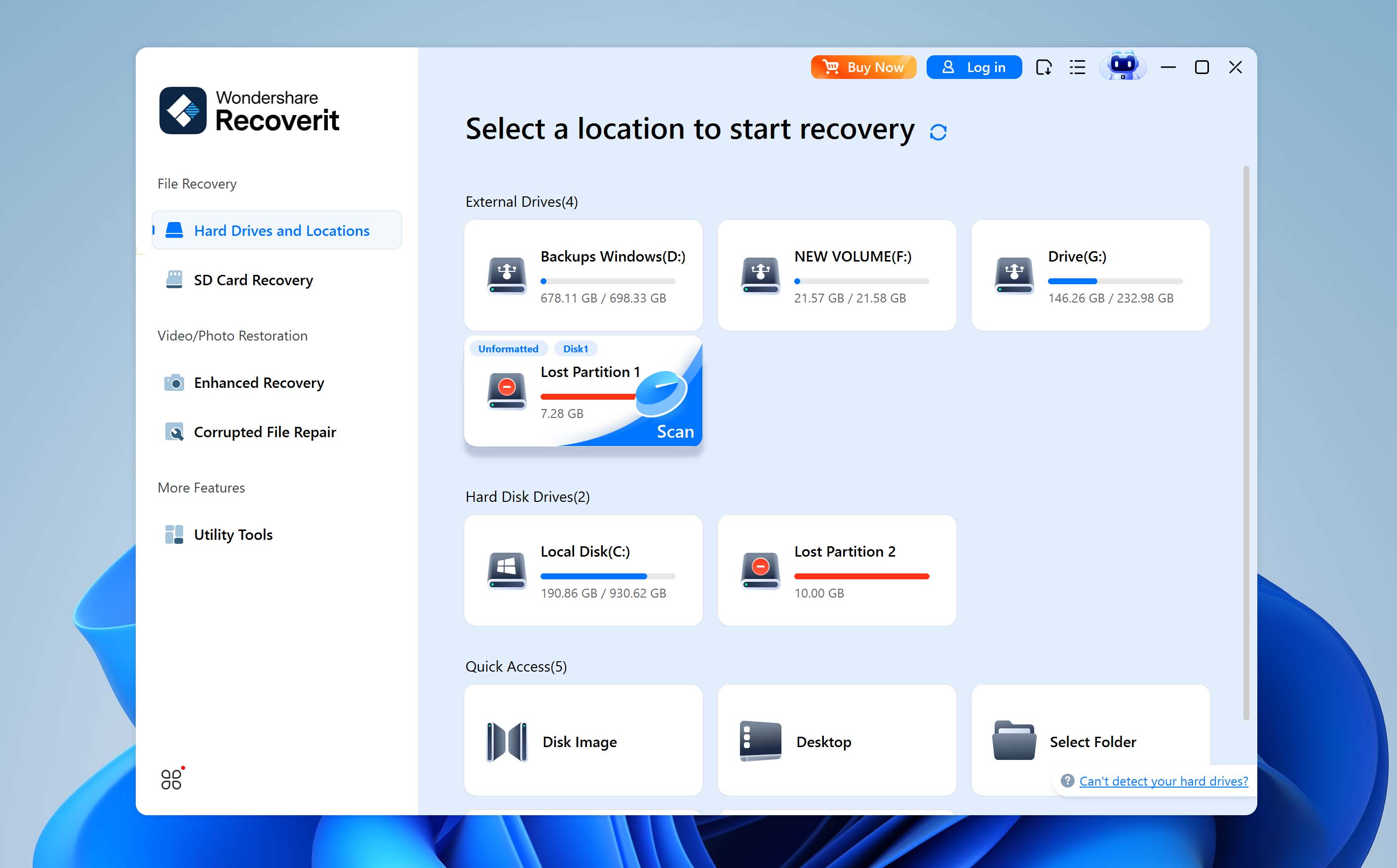Screen dimensions: 1397x868
Task: Select the Lost Partition 2 name
Action: pos(845,551)
